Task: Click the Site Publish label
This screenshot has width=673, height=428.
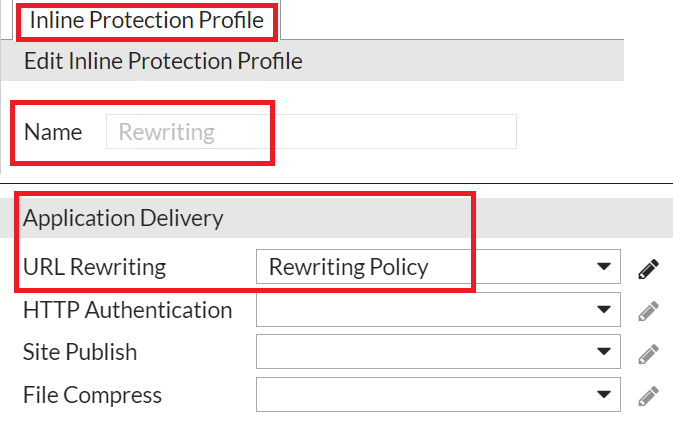Action: coord(80,353)
